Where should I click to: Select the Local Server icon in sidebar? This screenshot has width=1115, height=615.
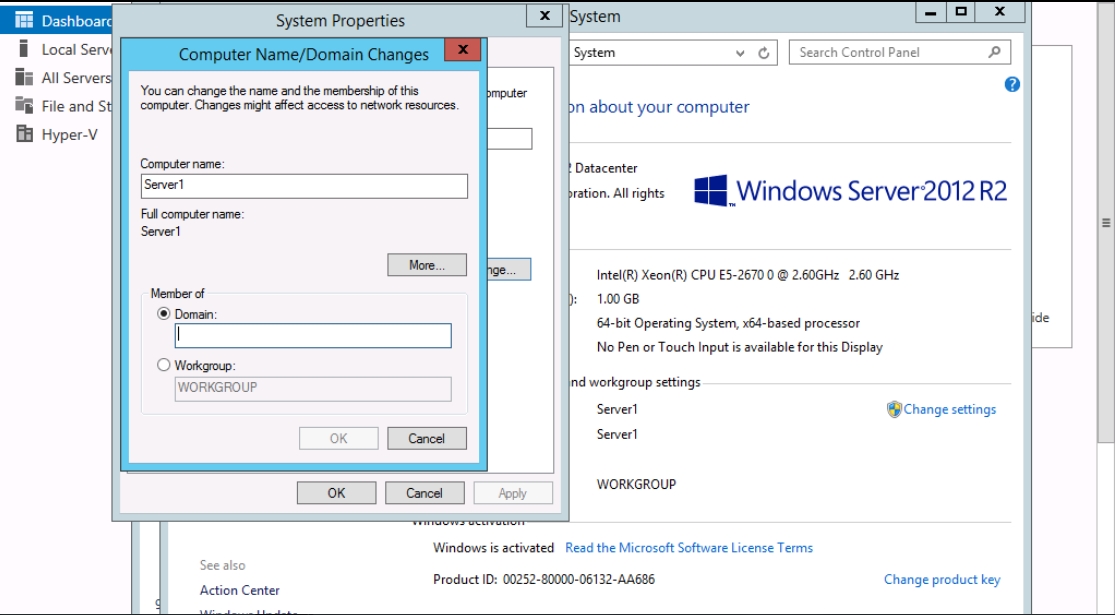pos(24,49)
